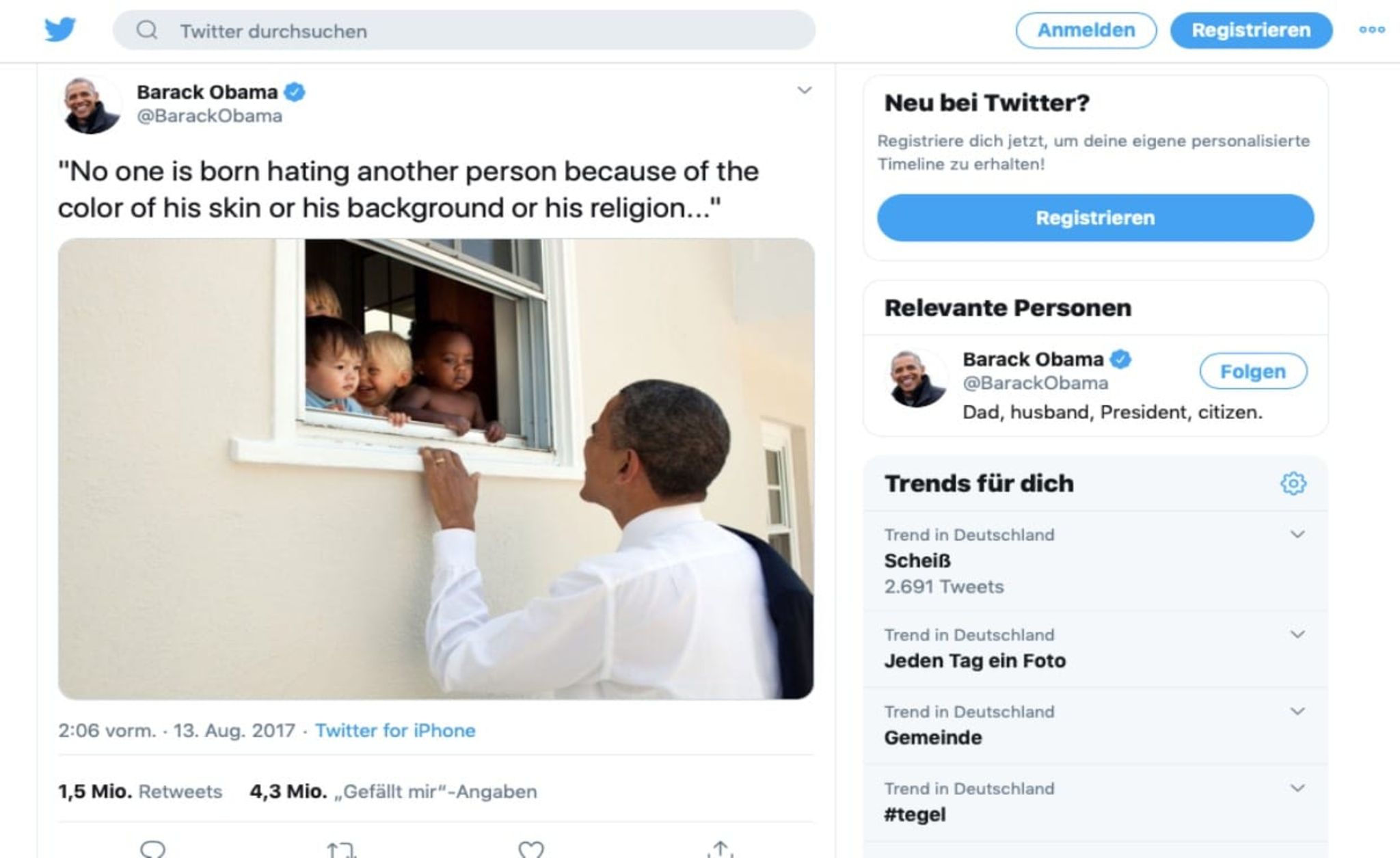The width and height of the screenshot is (1400, 858).
Task: Like the tweet with heart icon
Action: 530,850
